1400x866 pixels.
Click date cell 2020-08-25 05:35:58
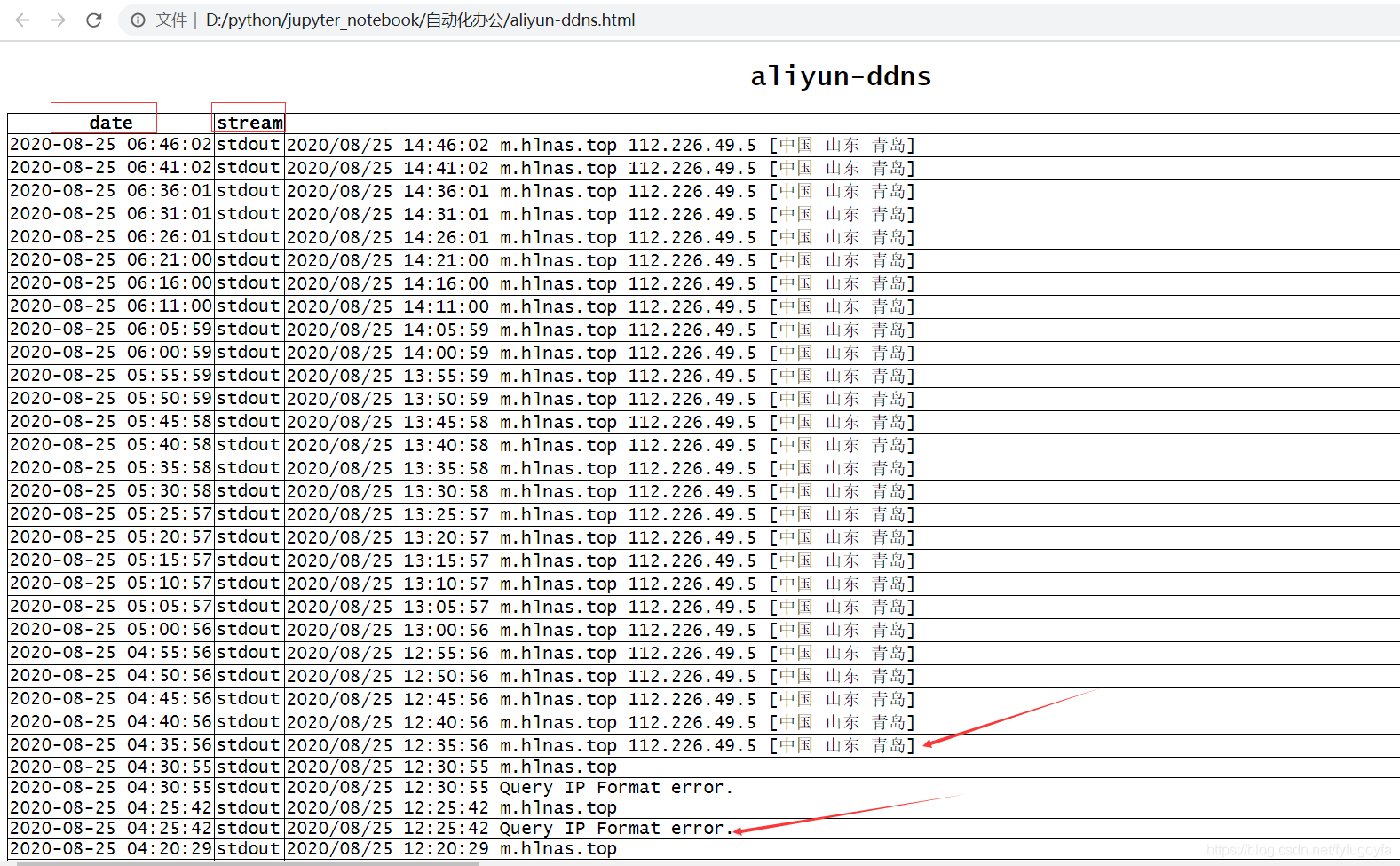(111, 468)
